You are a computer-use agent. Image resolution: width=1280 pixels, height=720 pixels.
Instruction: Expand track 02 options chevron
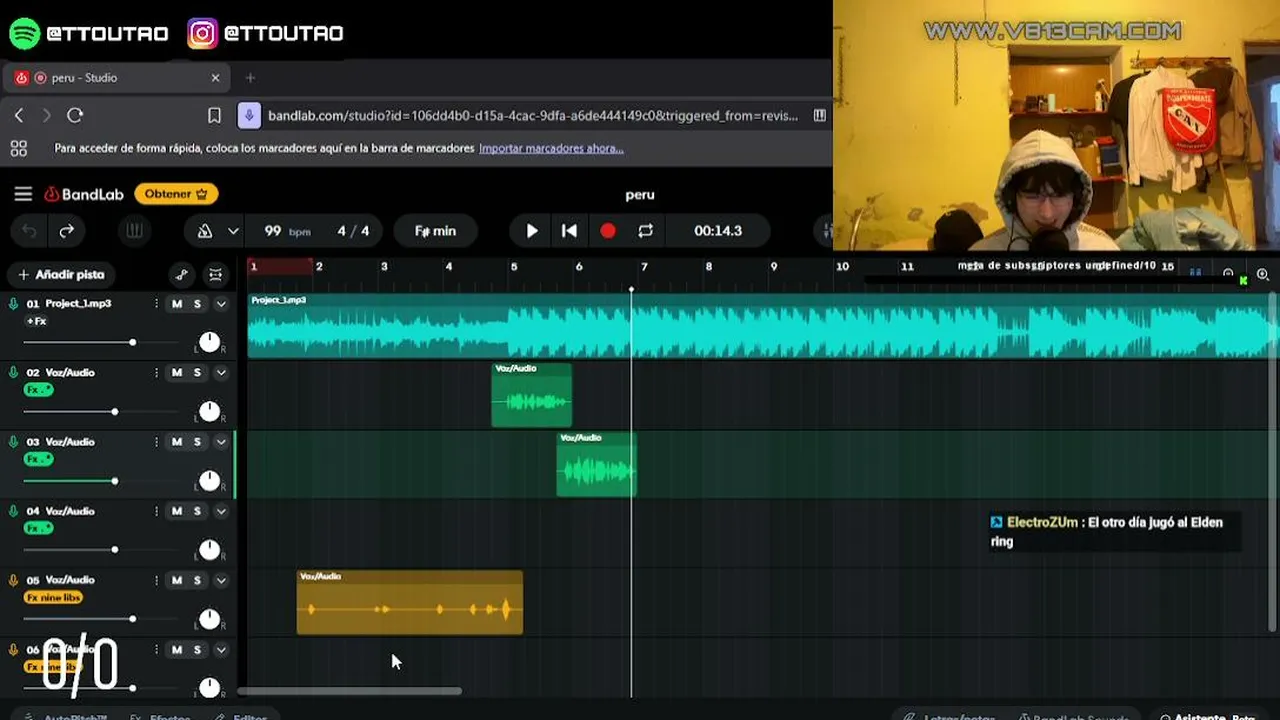coord(221,373)
